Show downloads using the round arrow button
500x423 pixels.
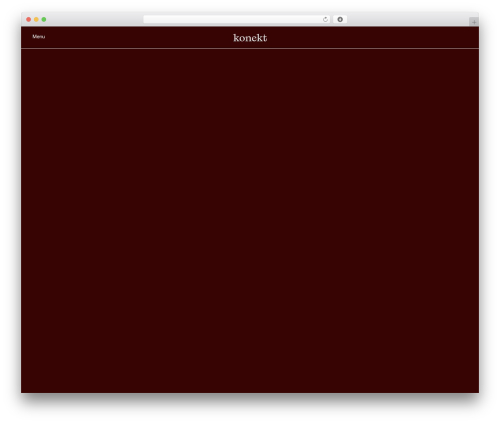[x=340, y=19]
